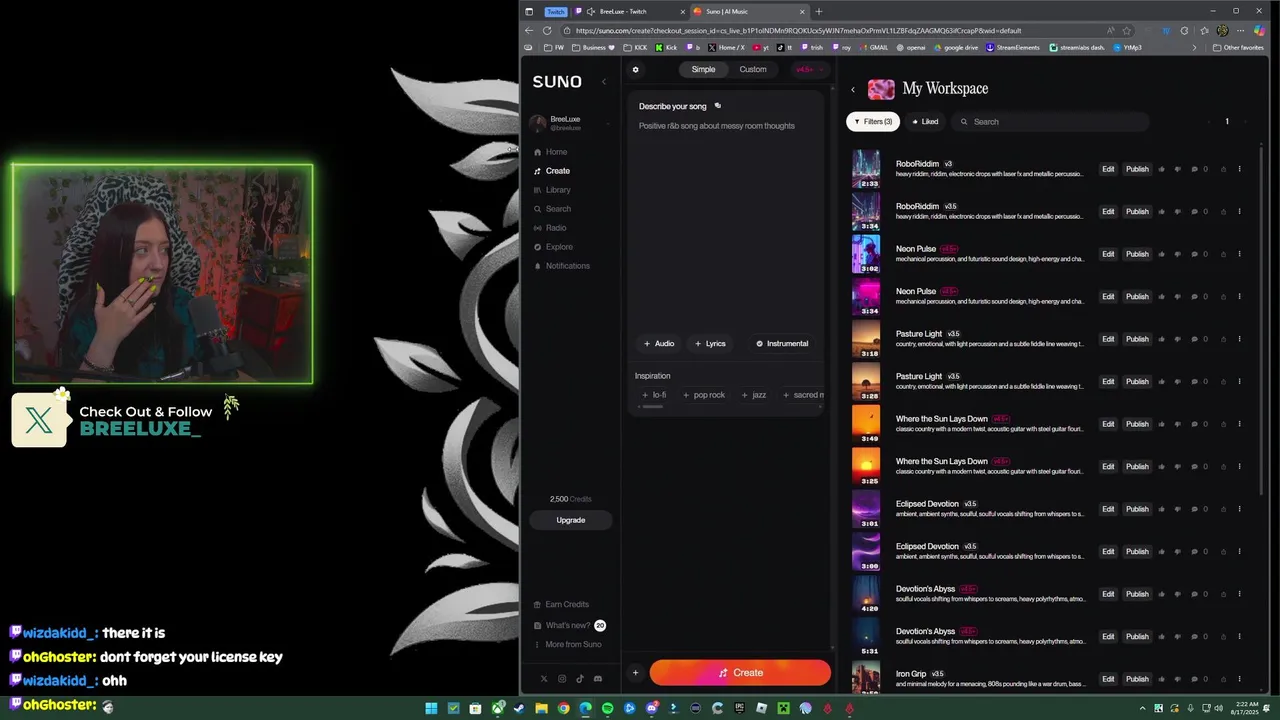Open Suno's Instagram link
This screenshot has height=720, width=1280.
[562, 679]
